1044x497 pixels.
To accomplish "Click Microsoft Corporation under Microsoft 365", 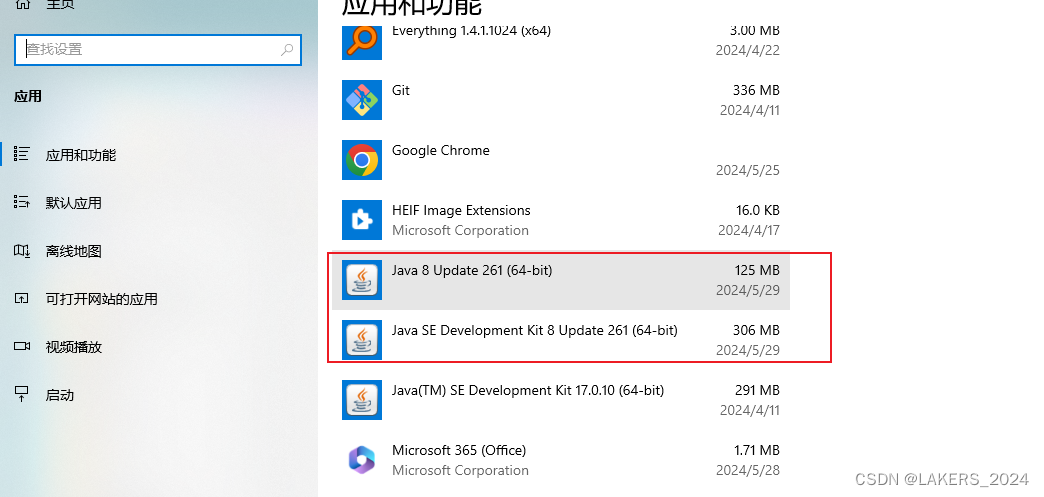I will click(460, 470).
